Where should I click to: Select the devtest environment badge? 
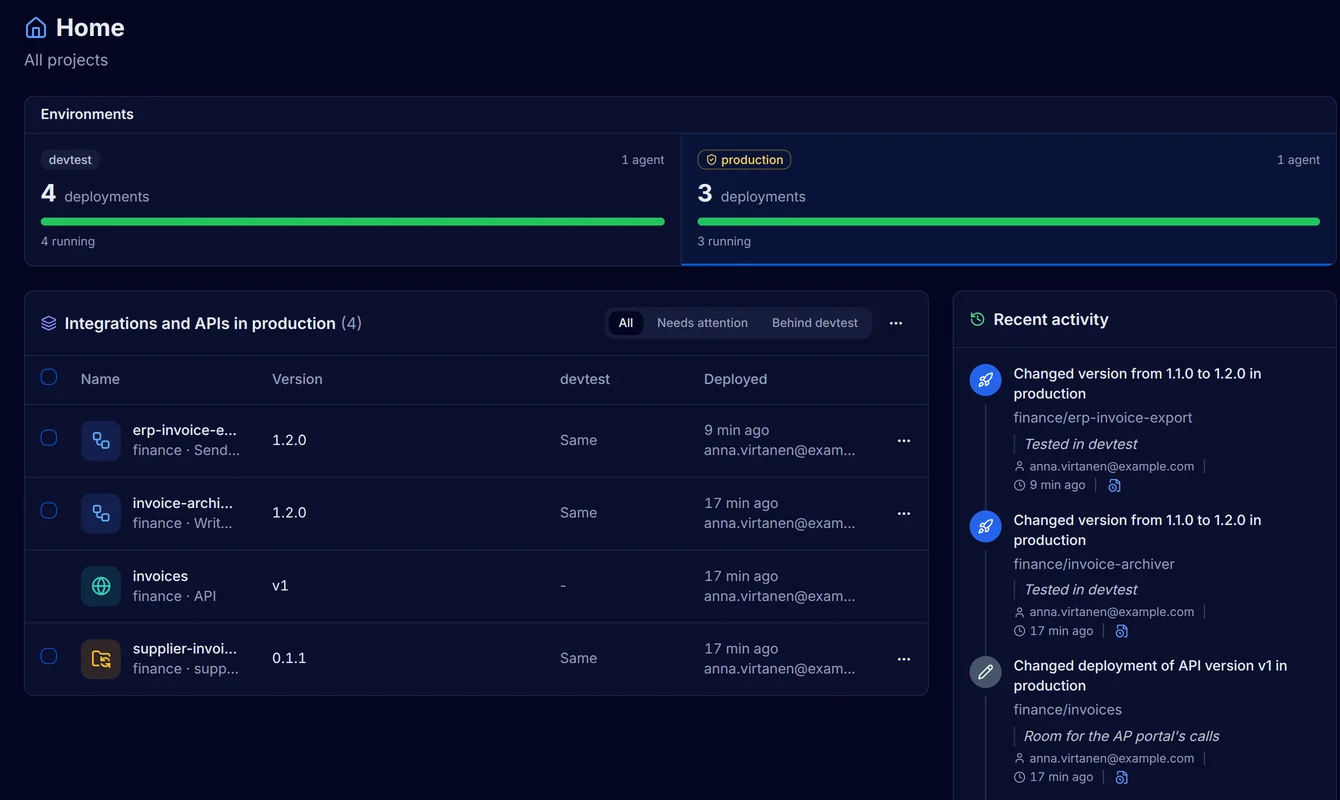70,160
